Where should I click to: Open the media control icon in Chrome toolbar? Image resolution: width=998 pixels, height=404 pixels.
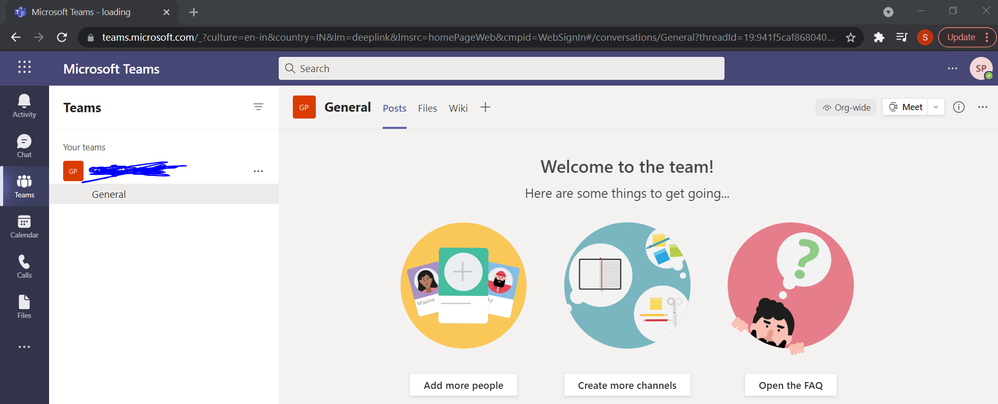[902, 37]
